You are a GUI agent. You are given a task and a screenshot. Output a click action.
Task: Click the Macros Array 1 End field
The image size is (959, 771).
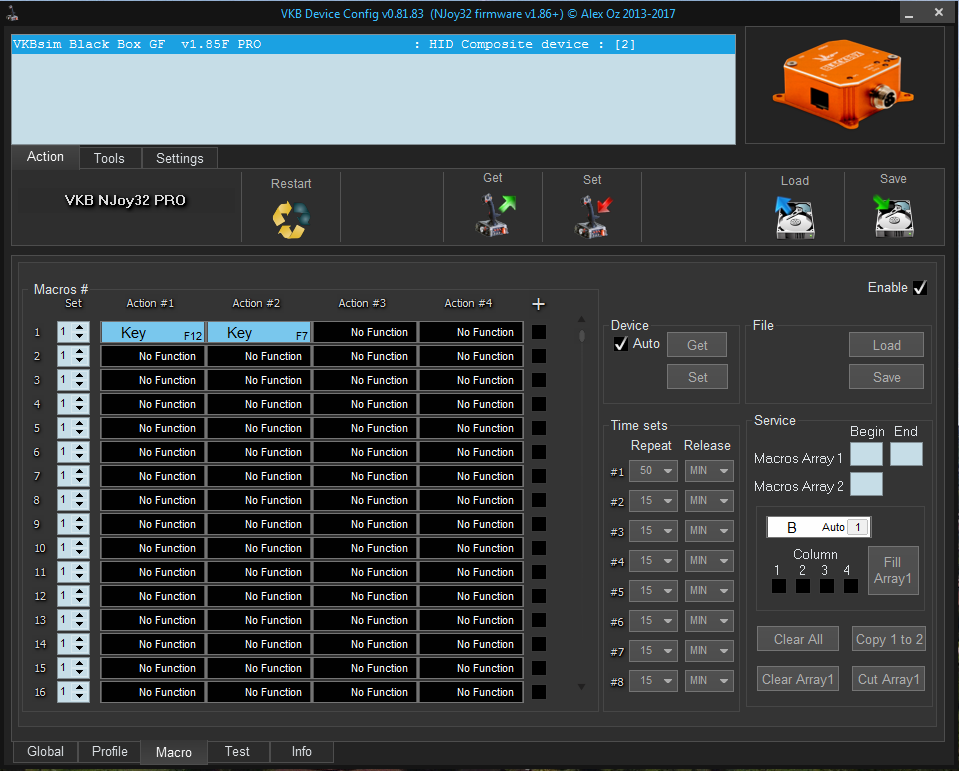(x=906, y=454)
